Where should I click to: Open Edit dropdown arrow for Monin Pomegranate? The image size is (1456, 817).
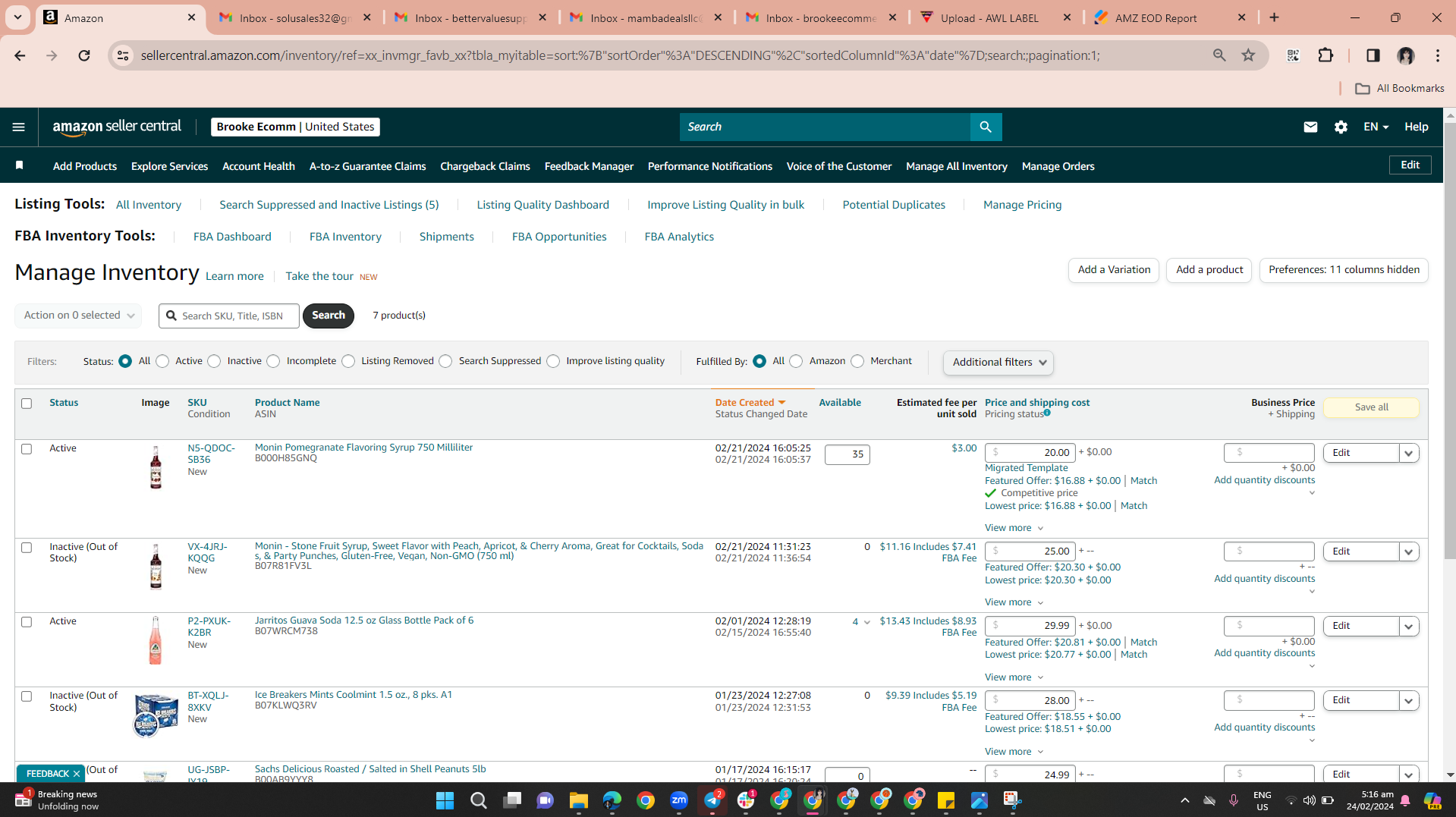1409,453
